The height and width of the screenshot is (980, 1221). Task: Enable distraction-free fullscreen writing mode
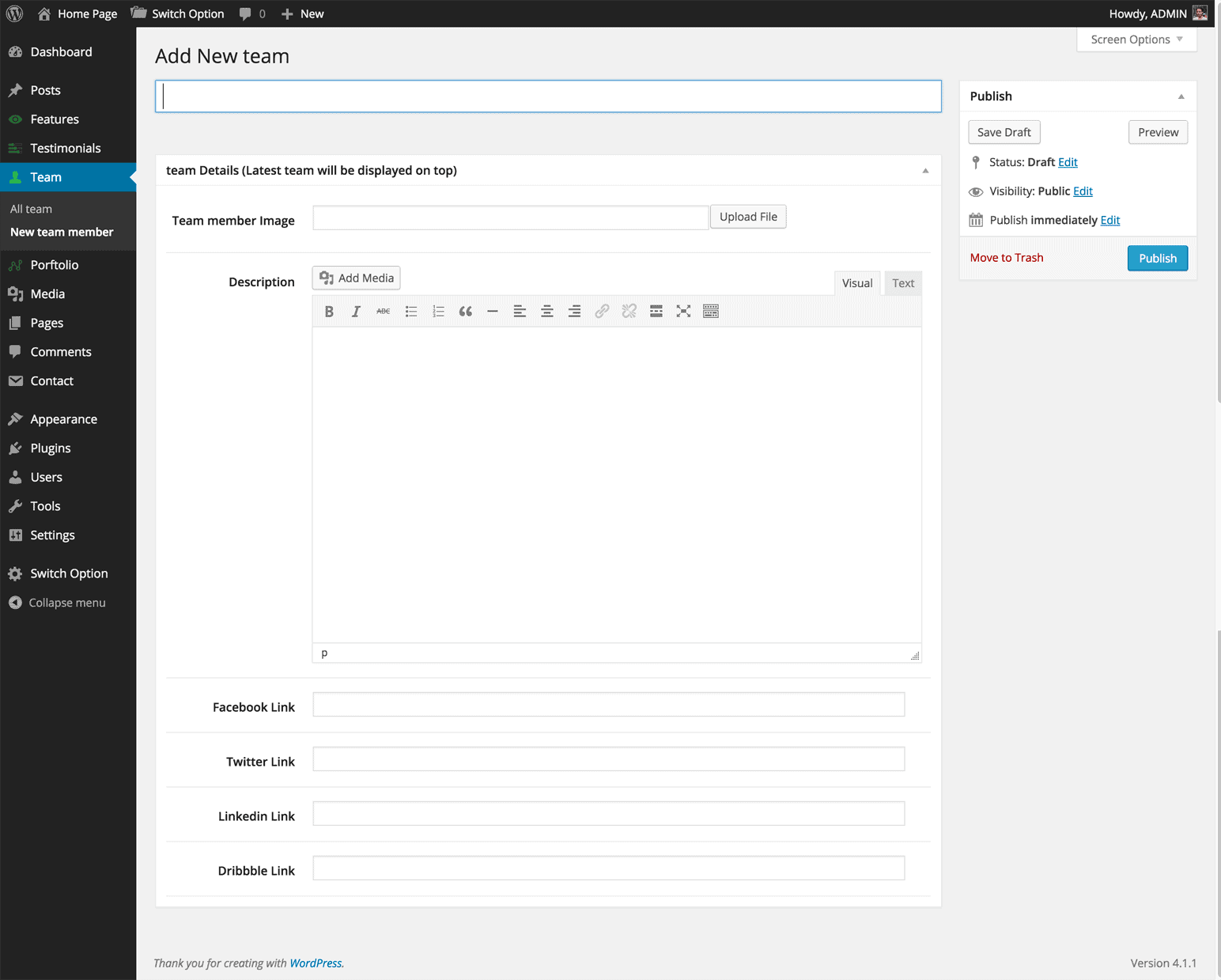[x=683, y=312]
